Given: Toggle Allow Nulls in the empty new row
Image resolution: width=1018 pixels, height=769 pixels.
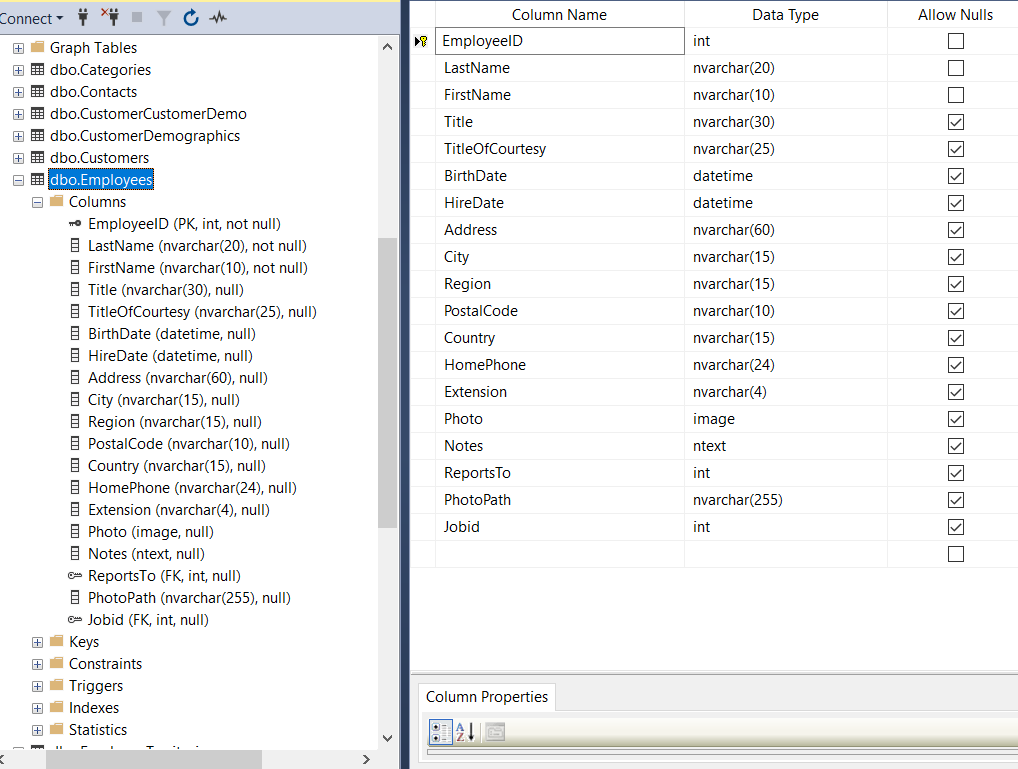Looking at the screenshot, I should point(956,554).
